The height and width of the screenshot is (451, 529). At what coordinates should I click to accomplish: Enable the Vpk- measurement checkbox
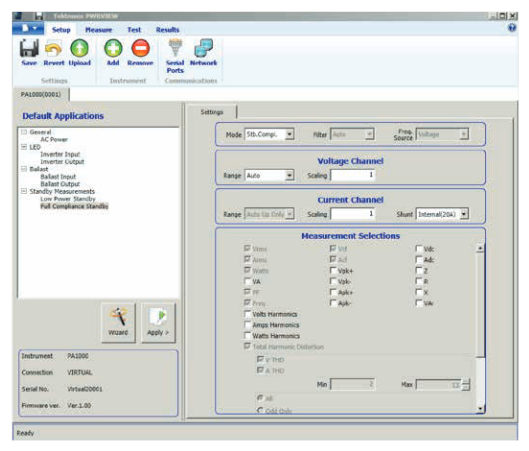tap(333, 281)
